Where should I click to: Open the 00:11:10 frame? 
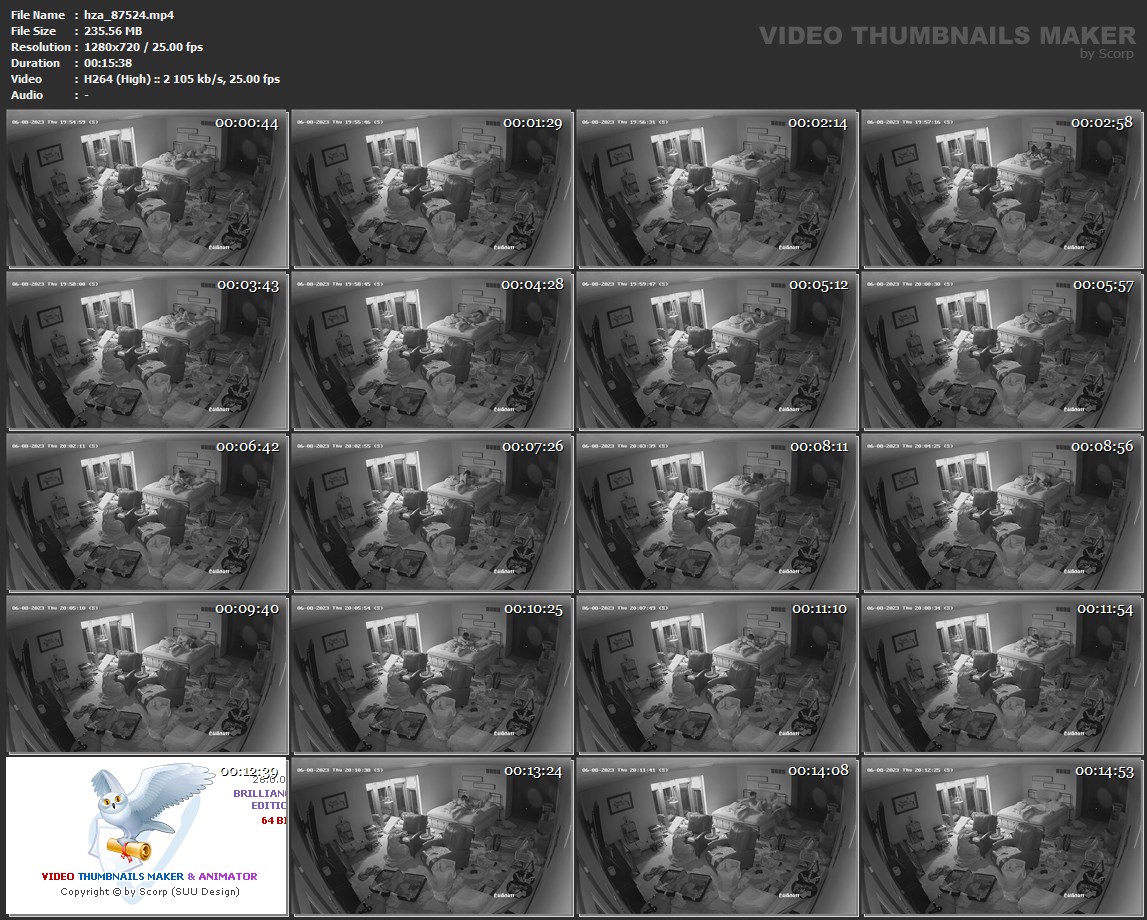[717, 674]
